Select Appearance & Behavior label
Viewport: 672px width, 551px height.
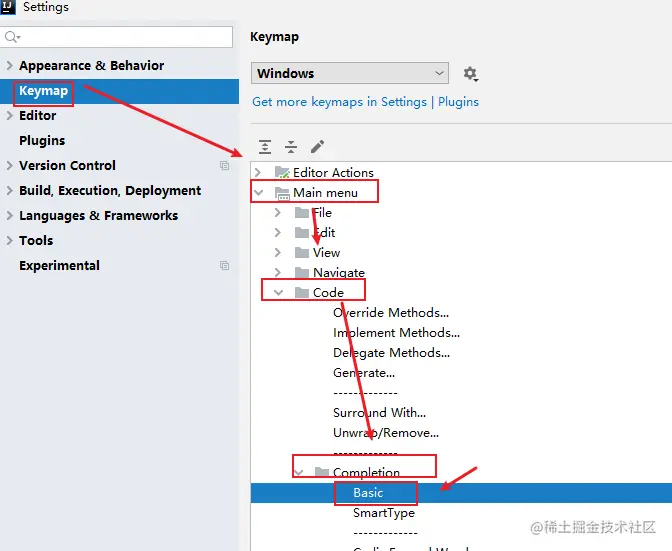pyautogui.click(x=91, y=66)
